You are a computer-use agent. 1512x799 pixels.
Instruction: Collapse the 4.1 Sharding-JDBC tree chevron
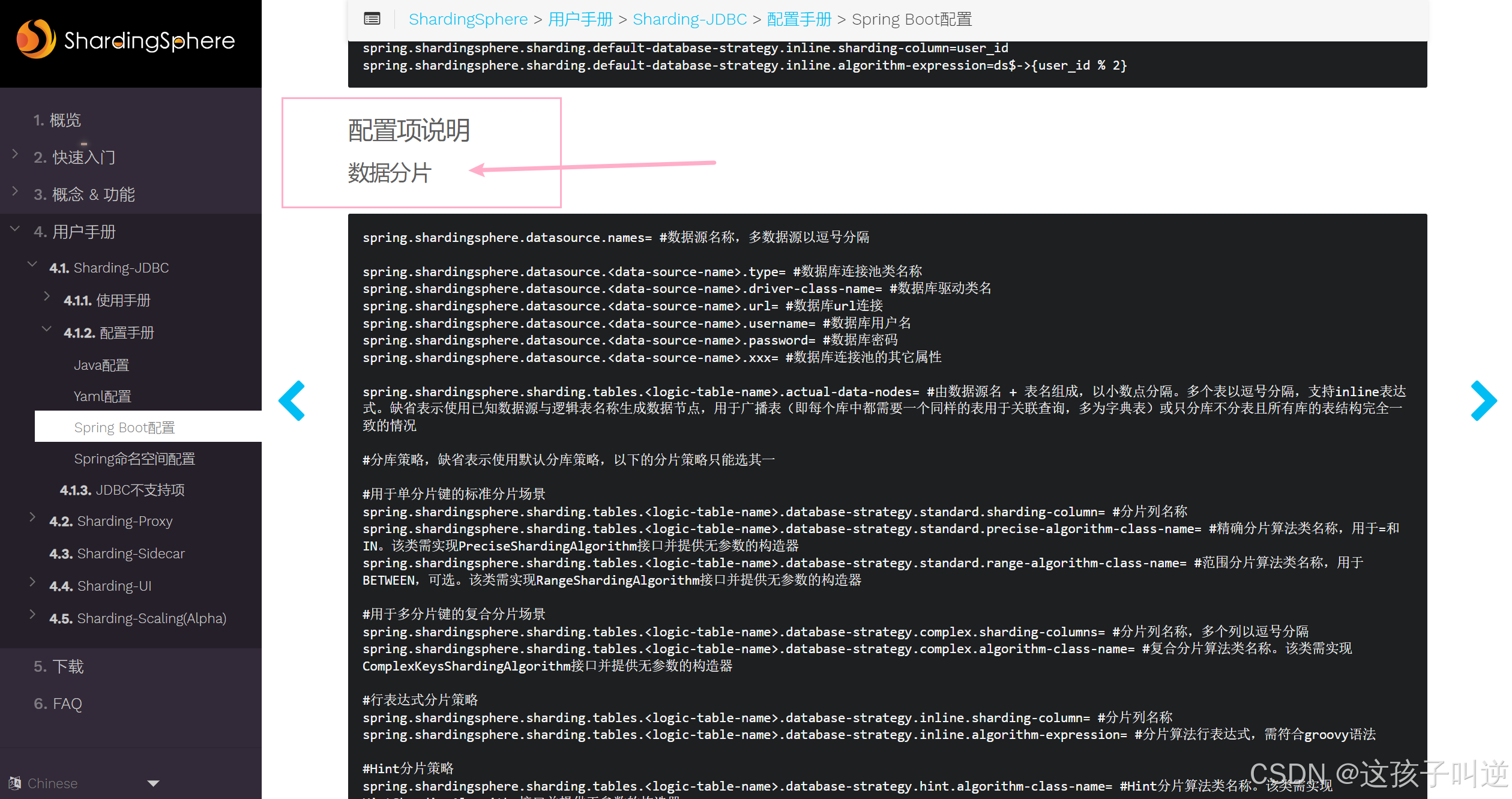(32, 265)
